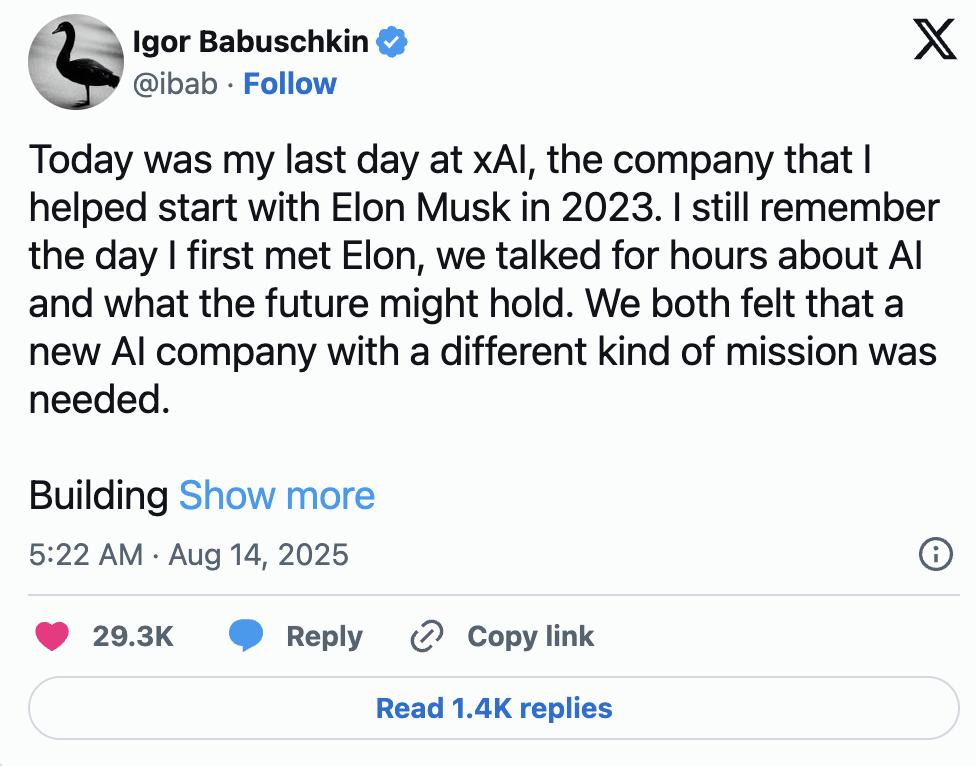
Task: Click the Copy link text label
Action: [x=530, y=637]
